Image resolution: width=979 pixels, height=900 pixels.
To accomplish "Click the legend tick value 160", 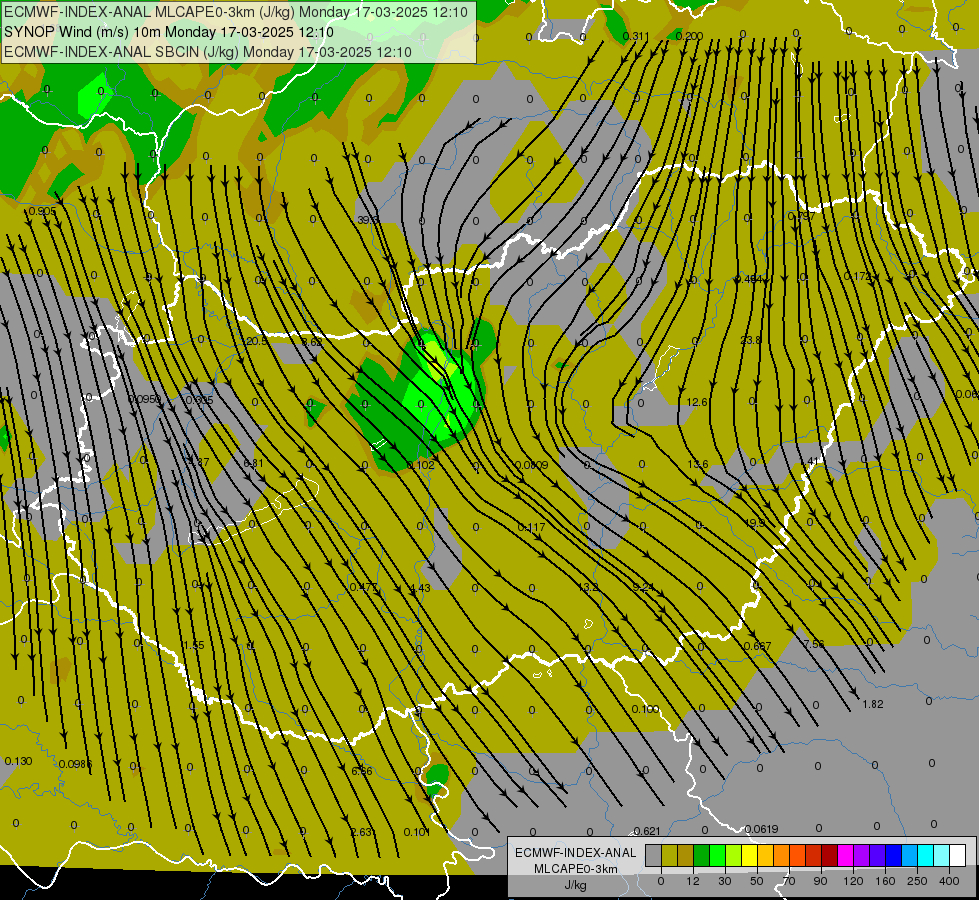I will click(x=885, y=881).
